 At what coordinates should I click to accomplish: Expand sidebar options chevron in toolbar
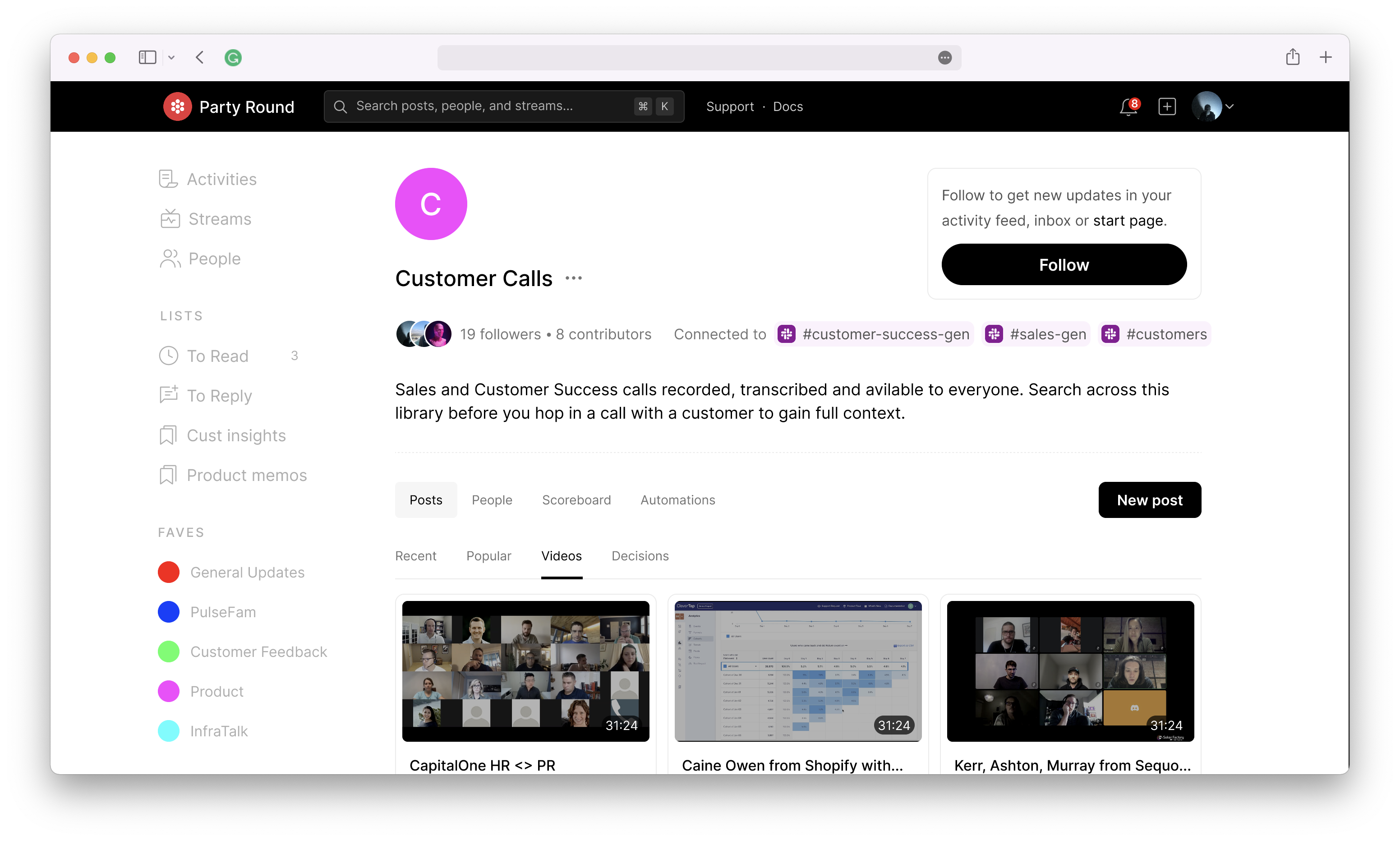click(x=171, y=57)
